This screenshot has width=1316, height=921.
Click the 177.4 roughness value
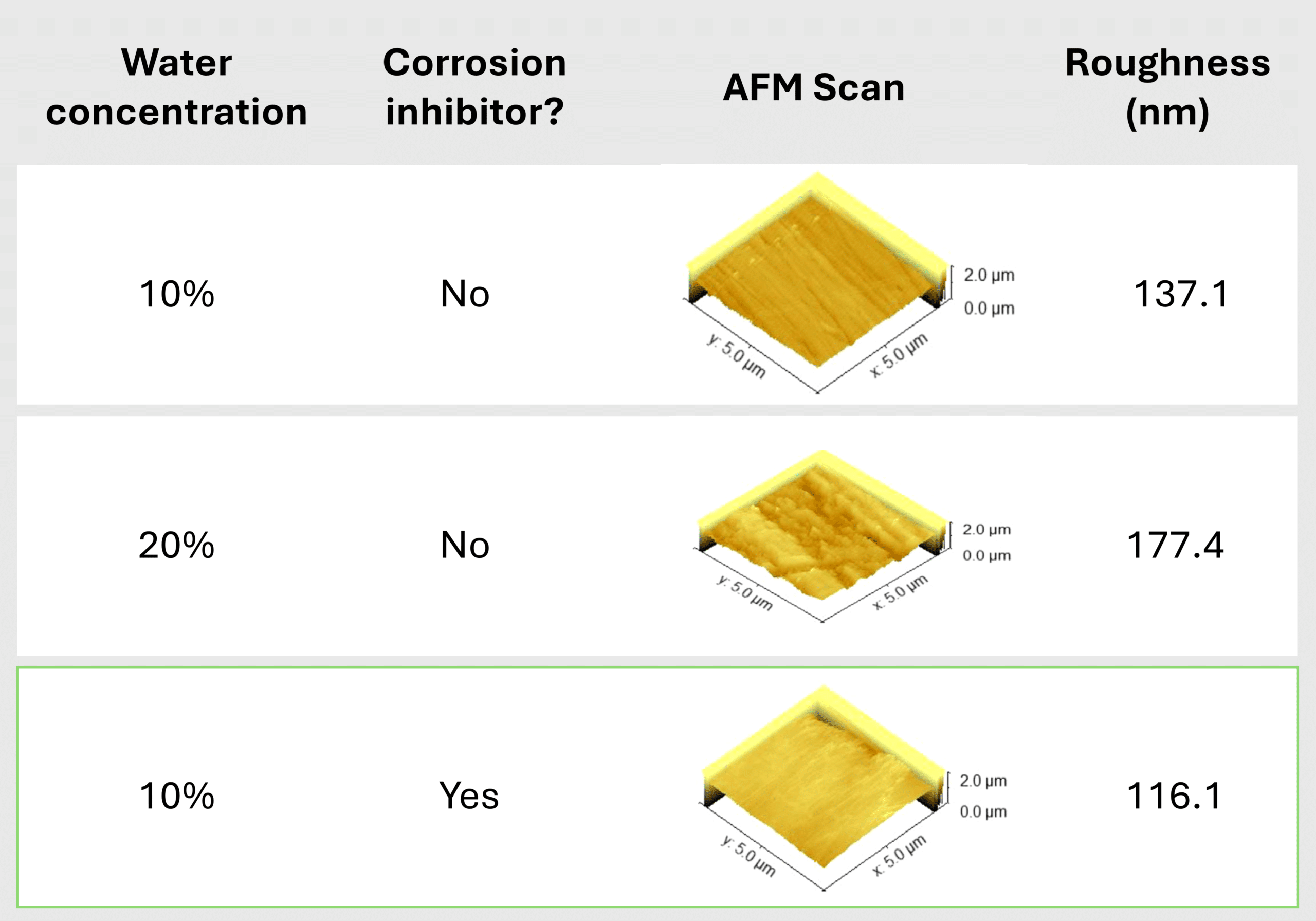[1175, 545]
